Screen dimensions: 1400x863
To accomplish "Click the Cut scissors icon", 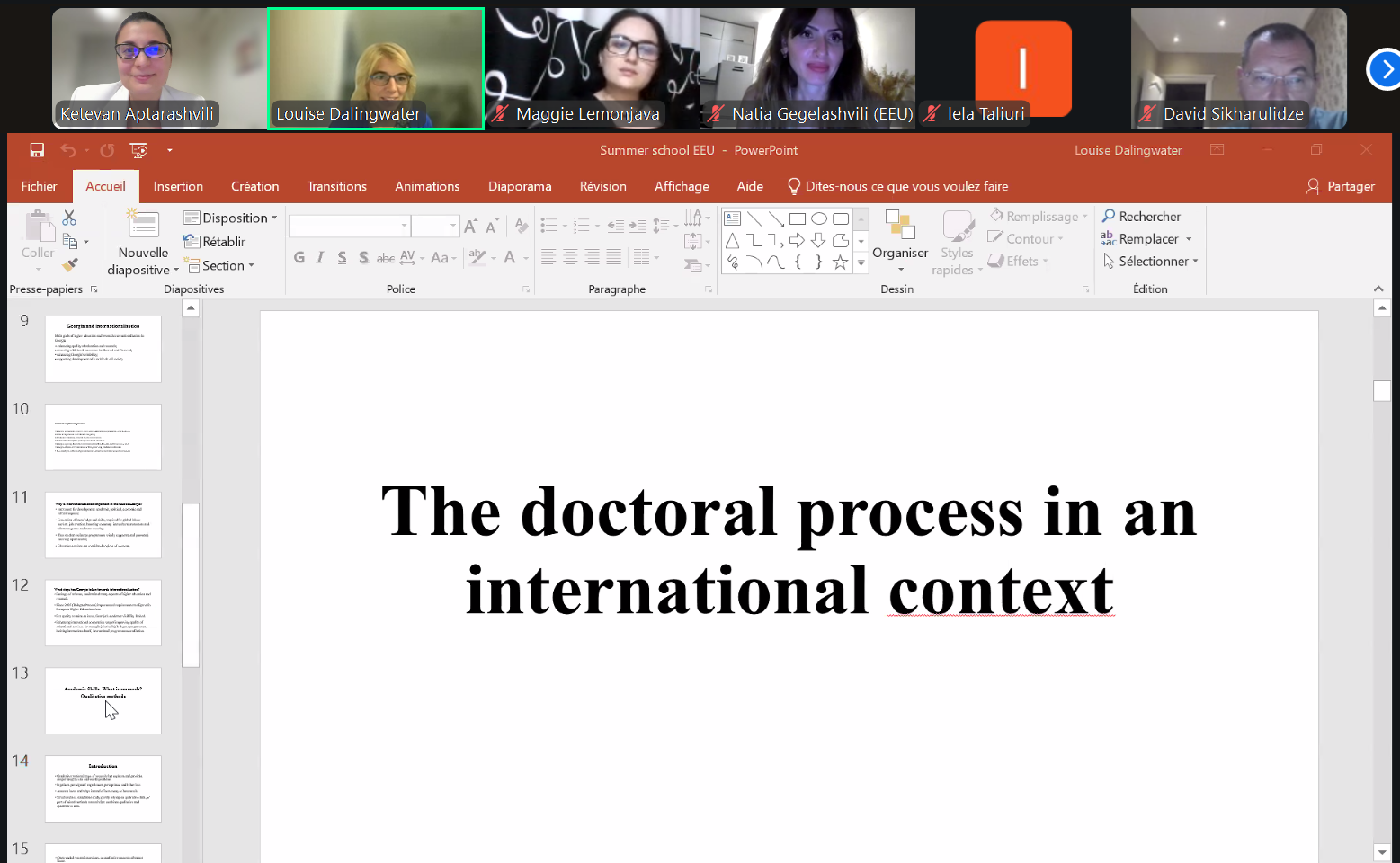I will 69,218.
